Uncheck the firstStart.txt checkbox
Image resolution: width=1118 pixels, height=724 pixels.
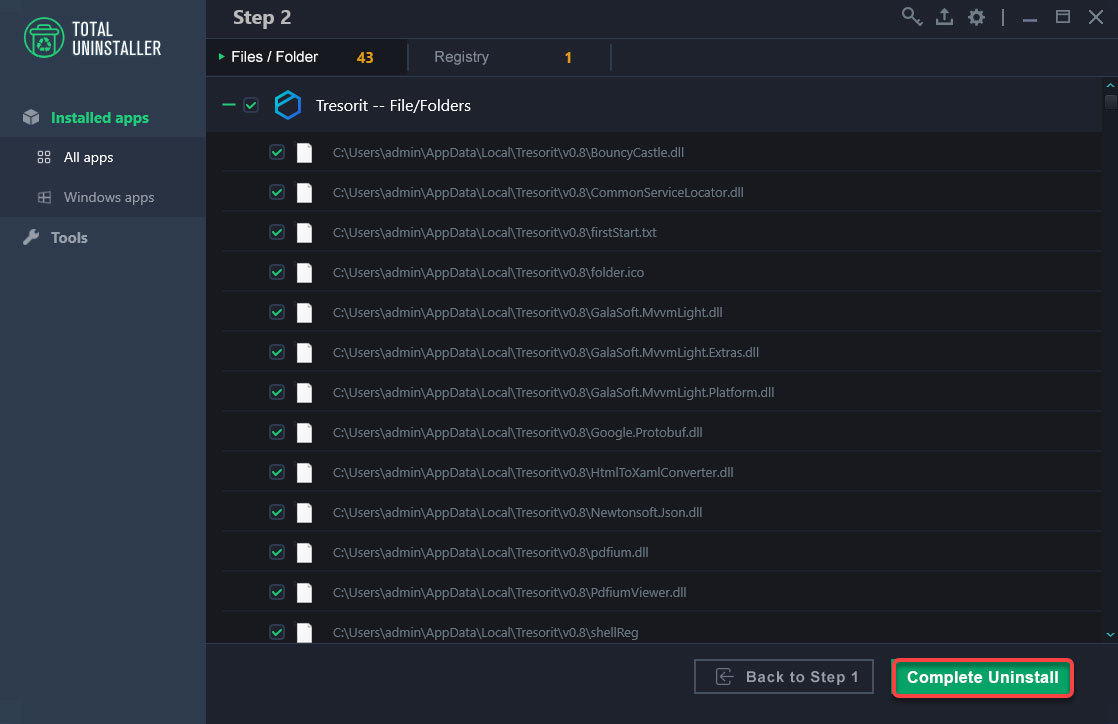click(x=277, y=232)
